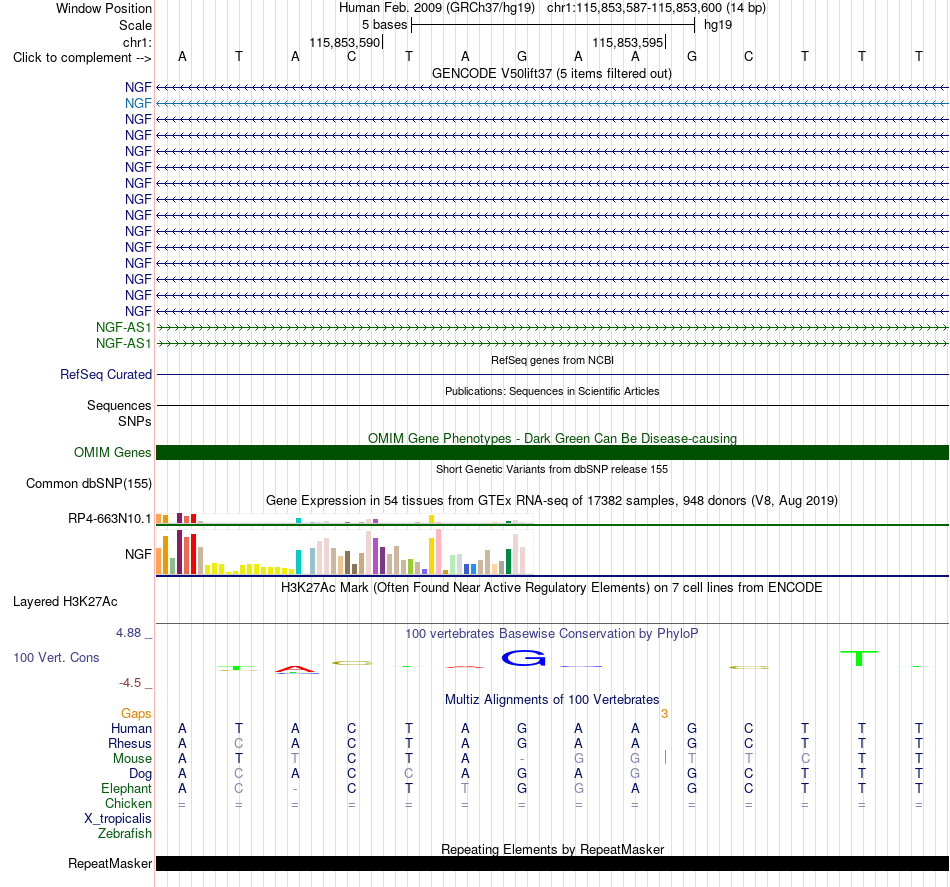Click 'Publications: Sequences in Scientific Articles' title

click(x=552, y=391)
